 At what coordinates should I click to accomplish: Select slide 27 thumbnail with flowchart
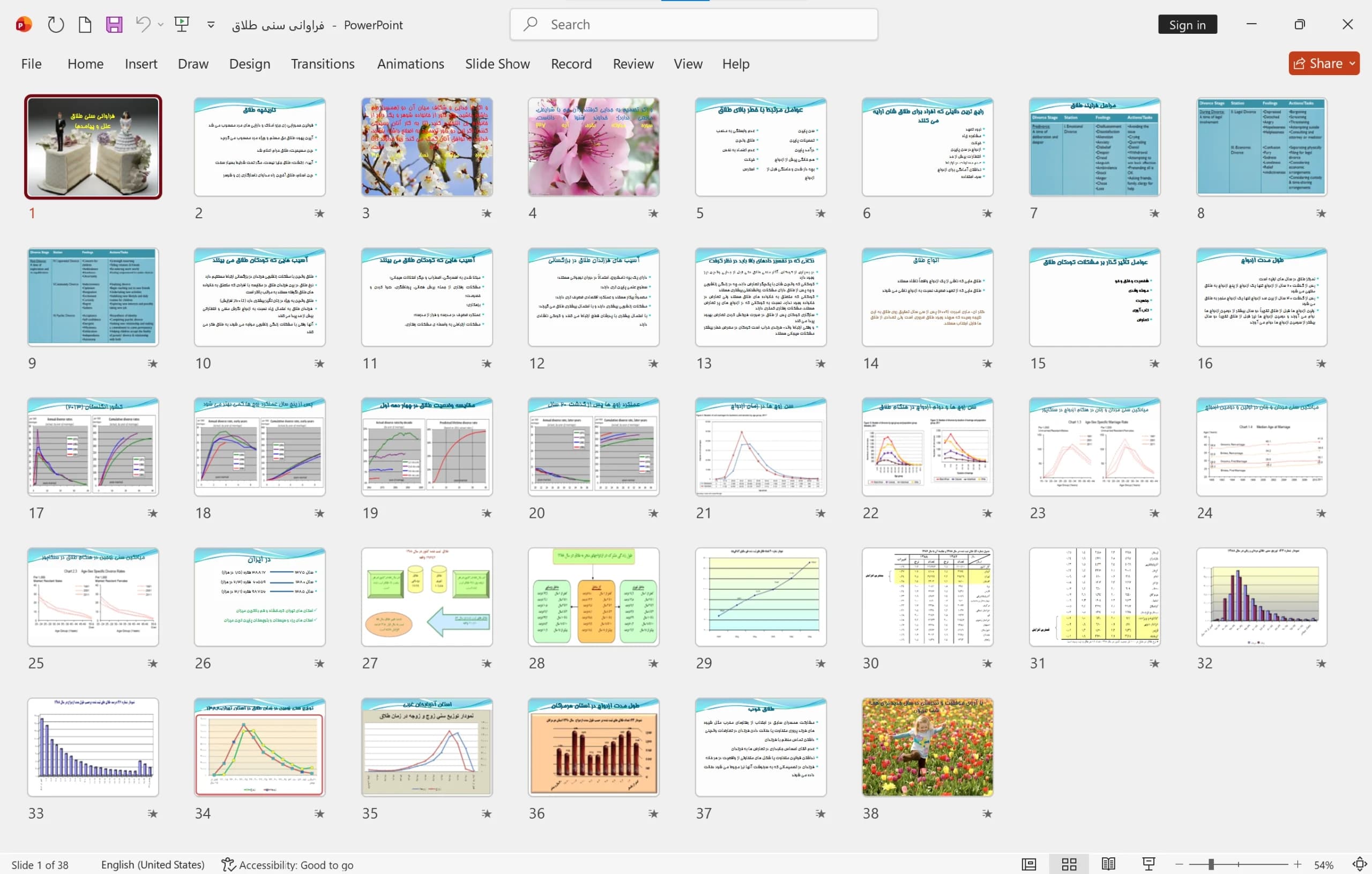(427, 597)
